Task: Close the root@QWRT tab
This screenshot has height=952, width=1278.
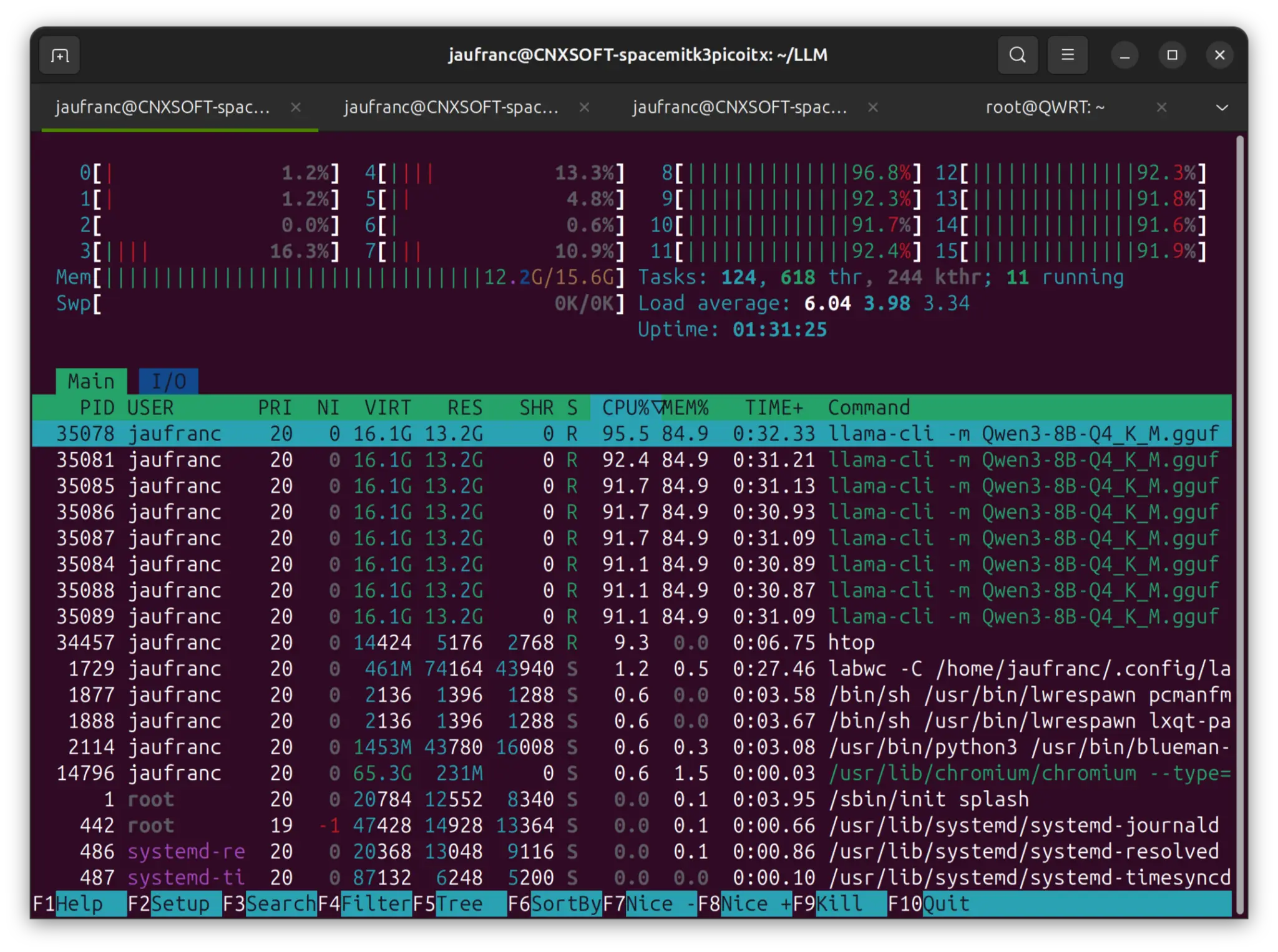Action: [x=1161, y=107]
